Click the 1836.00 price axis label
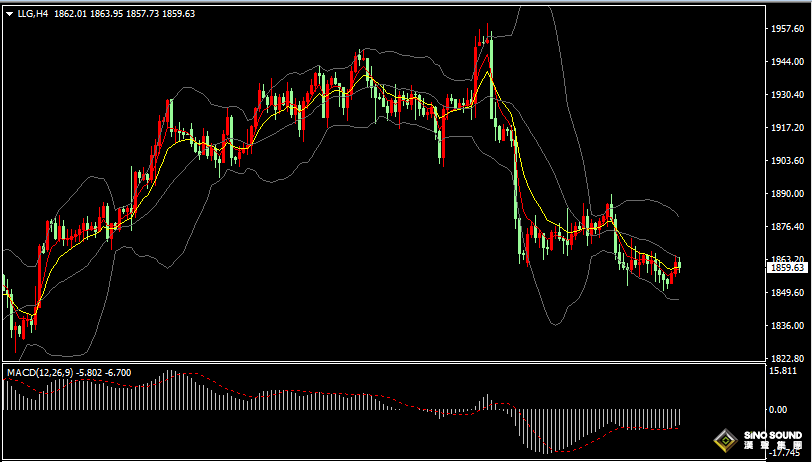The image size is (812, 462). click(788, 326)
